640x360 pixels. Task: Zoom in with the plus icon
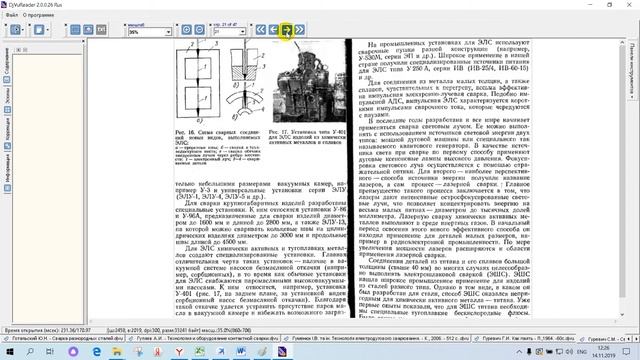coord(187,30)
